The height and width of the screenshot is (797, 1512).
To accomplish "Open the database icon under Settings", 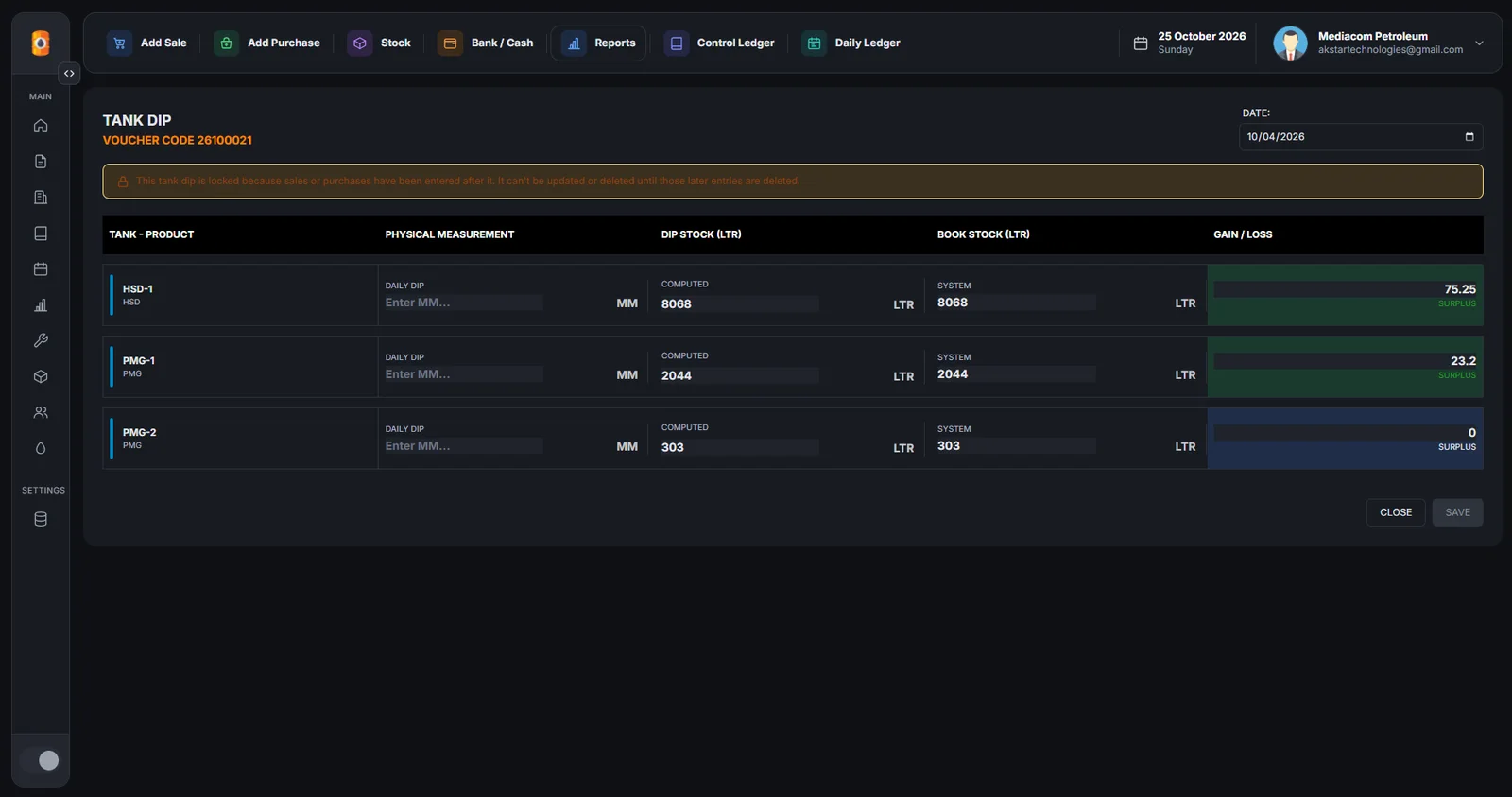I will pyautogui.click(x=41, y=519).
